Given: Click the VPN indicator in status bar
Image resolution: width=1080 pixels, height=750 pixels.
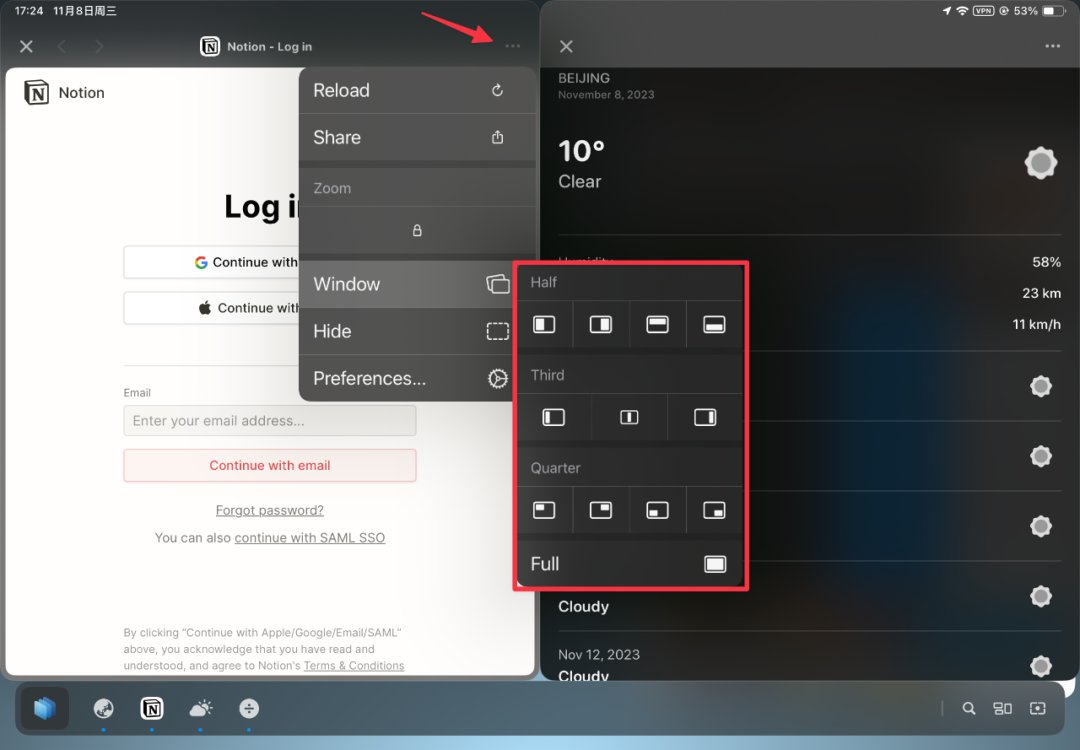Looking at the screenshot, I should [x=983, y=11].
